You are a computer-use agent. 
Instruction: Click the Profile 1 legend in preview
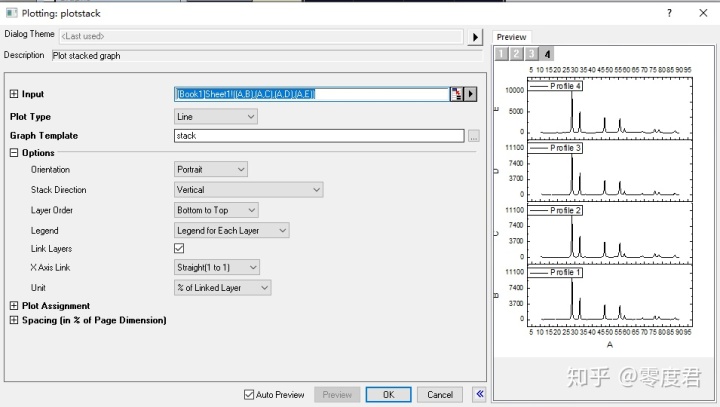(555, 272)
